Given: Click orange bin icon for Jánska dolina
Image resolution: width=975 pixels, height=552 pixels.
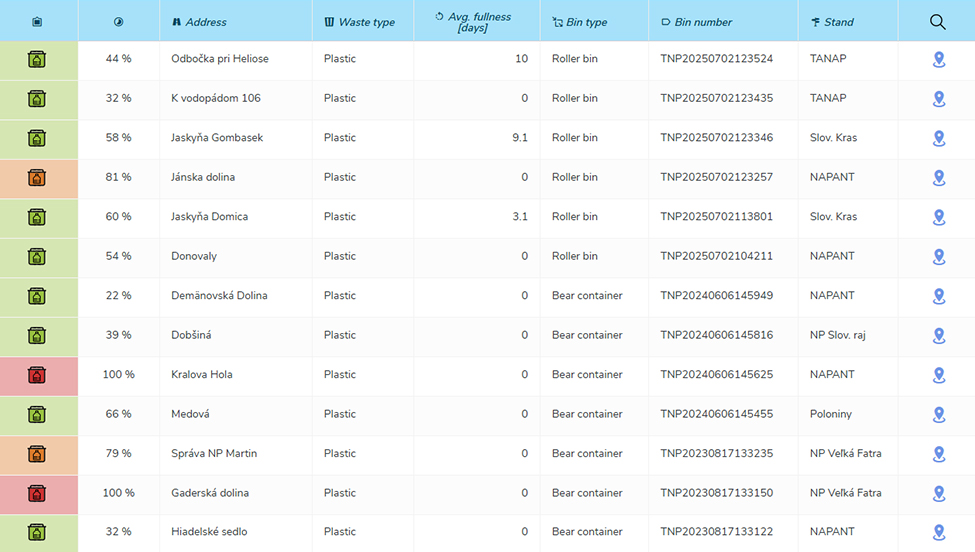Looking at the screenshot, I should pos(37,178).
